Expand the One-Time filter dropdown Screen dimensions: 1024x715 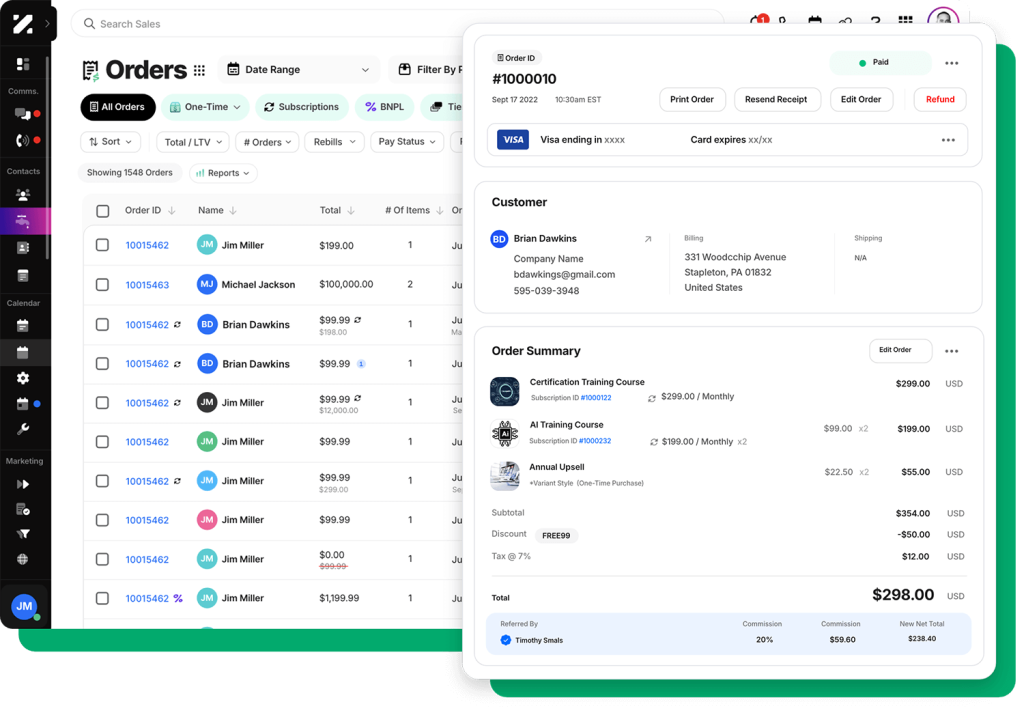(x=205, y=107)
